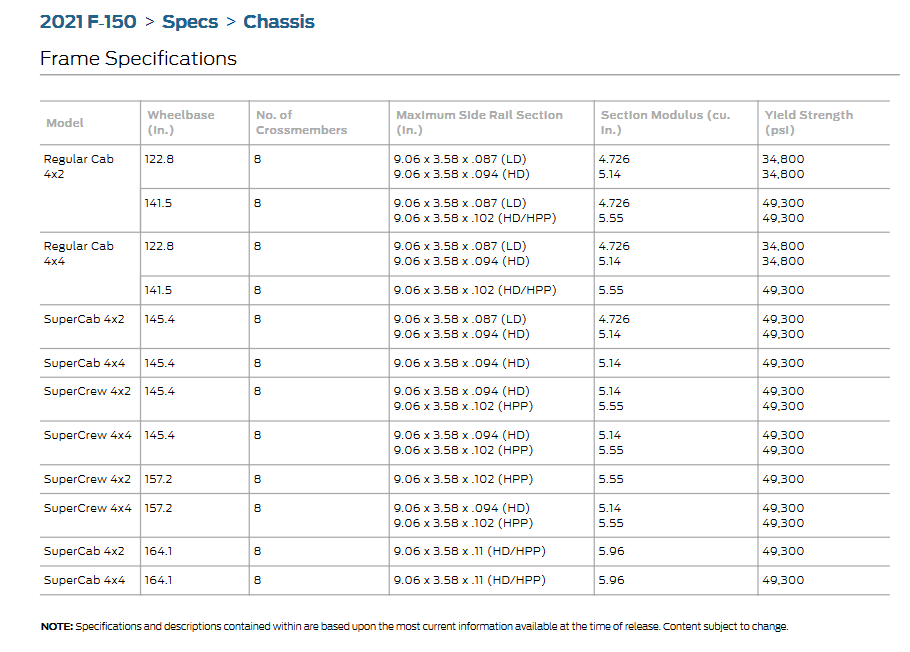The image size is (910, 652).
Task: Click the 2021 F-150 breadcrumb link
Action: (88, 22)
